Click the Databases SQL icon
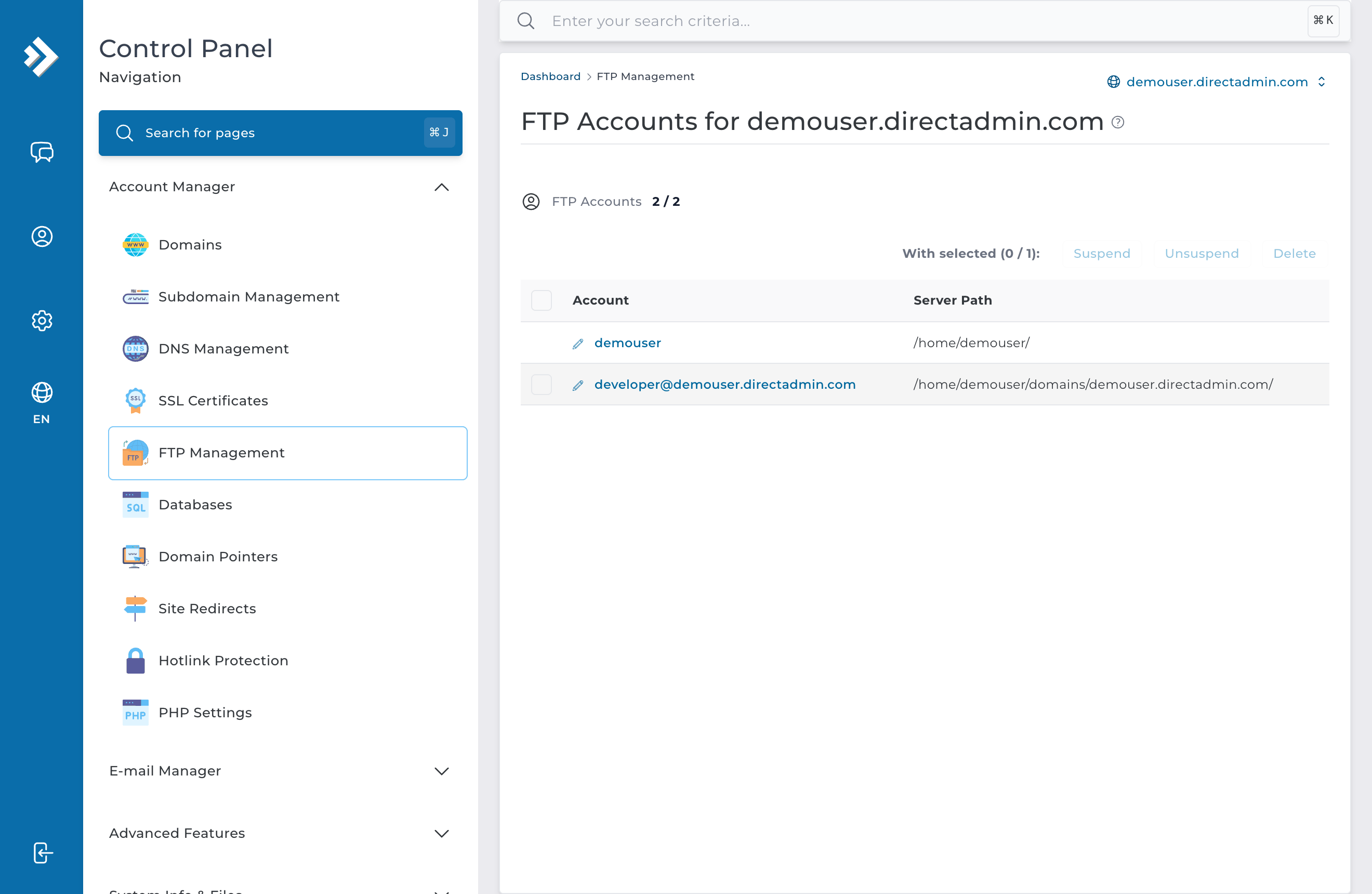 pos(136,504)
